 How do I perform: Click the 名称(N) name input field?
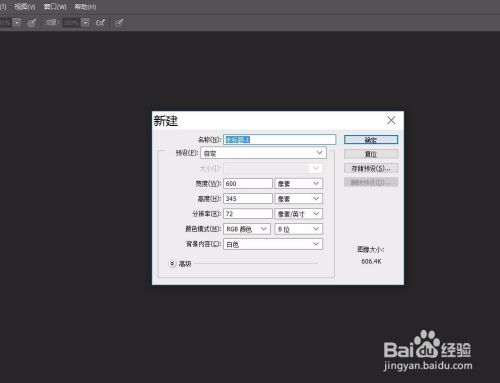click(279, 139)
